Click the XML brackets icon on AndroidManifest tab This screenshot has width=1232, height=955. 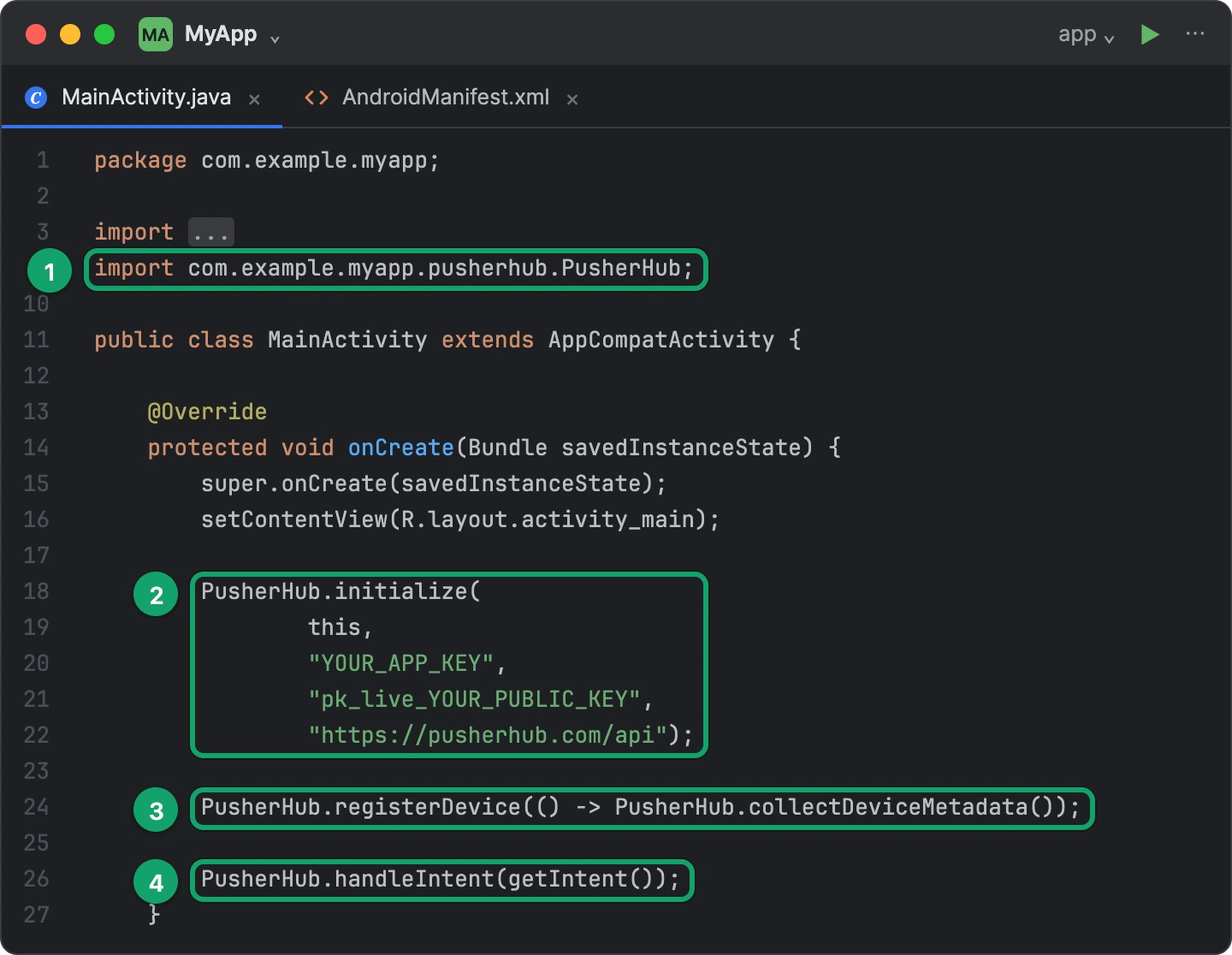tap(317, 98)
